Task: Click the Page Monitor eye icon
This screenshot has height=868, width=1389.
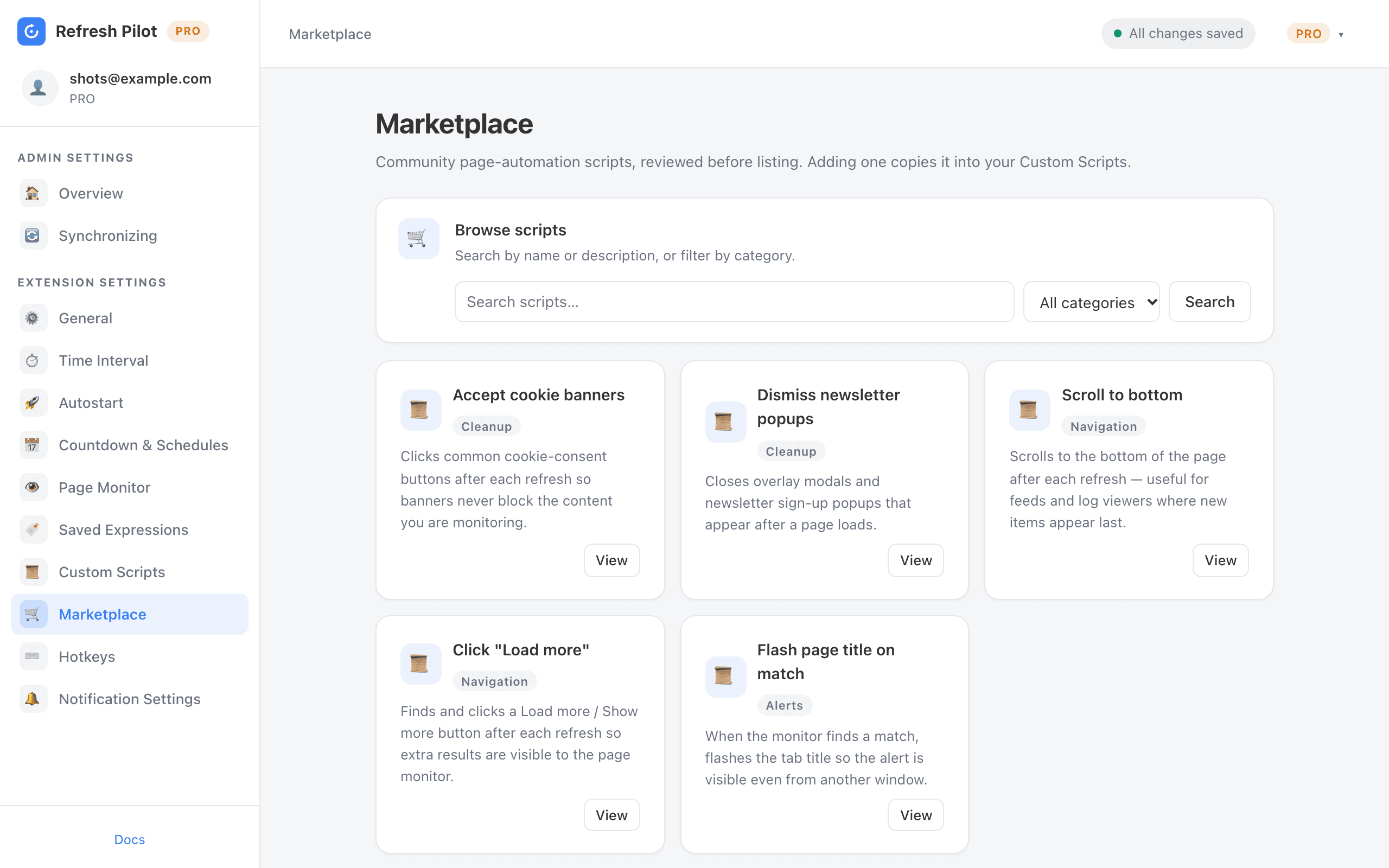Action: pyautogui.click(x=33, y=487)
